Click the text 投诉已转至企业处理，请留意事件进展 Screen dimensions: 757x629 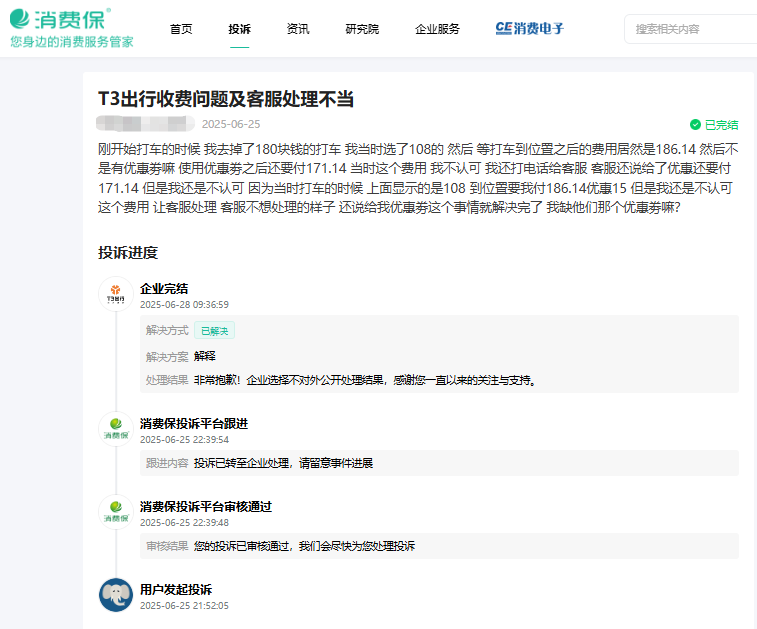pos(283,463)
